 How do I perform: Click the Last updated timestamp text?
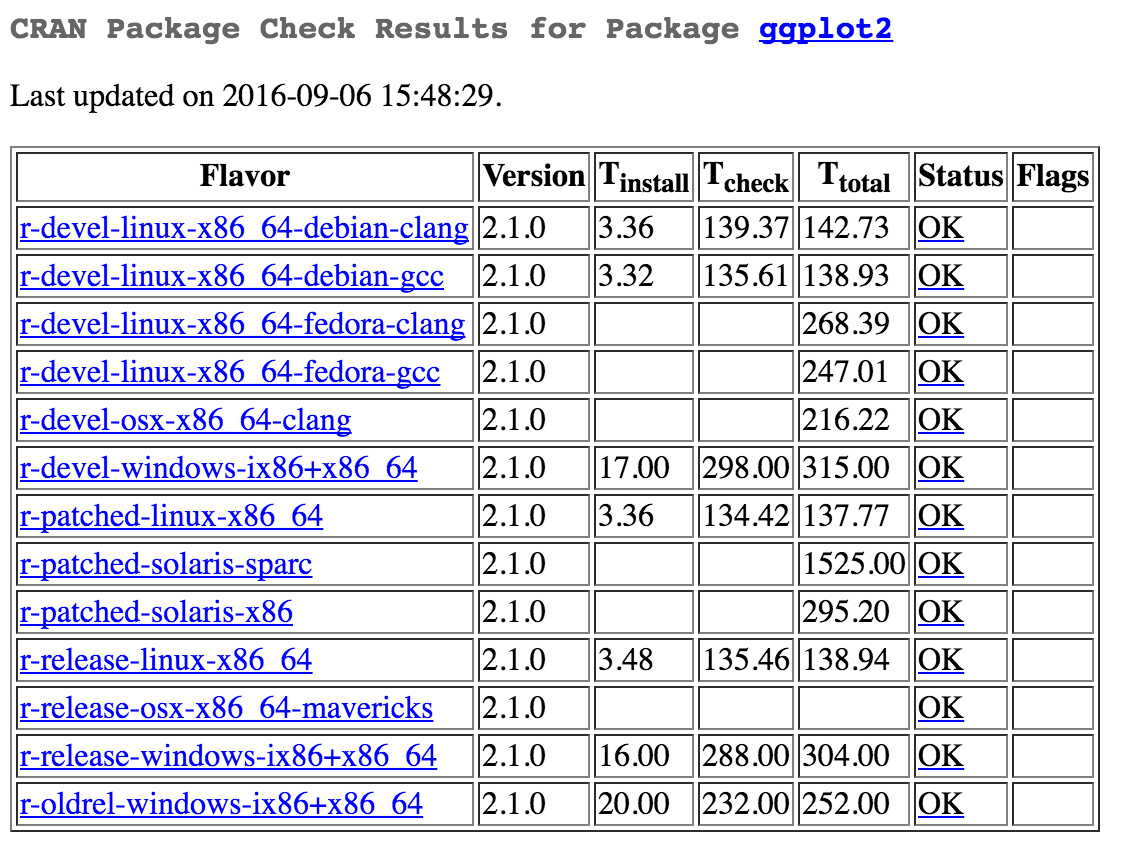[x=256, y=96]
